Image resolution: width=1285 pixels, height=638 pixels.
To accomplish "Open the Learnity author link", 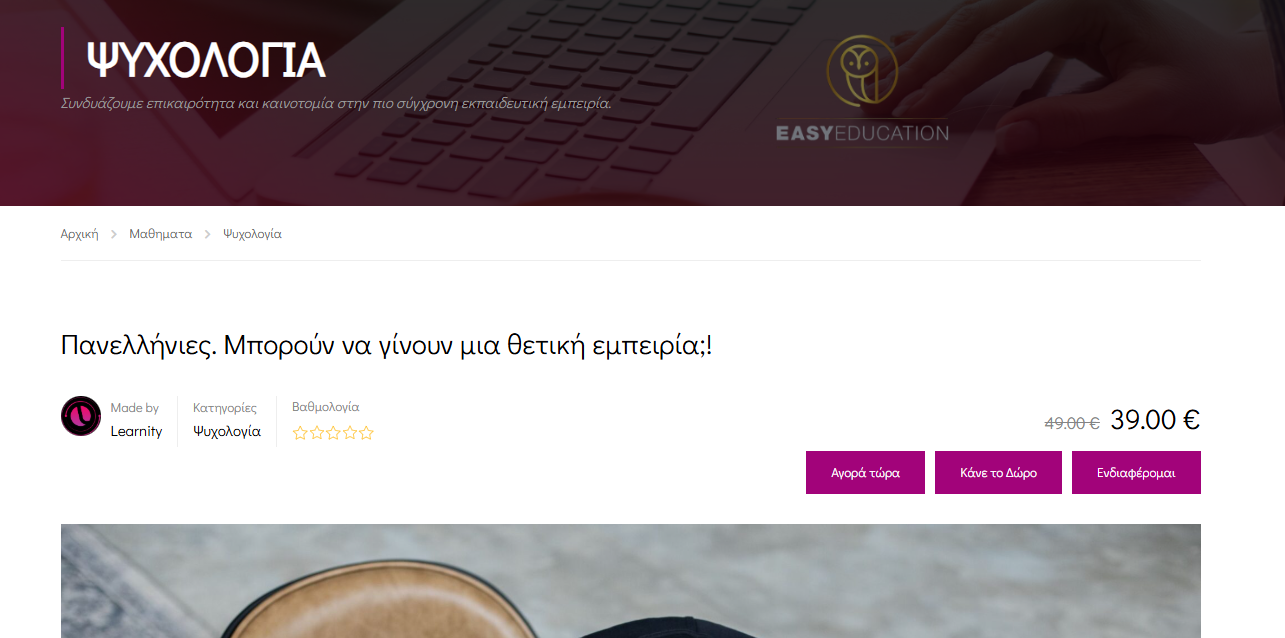I will pyautogui.click(x=136, y=431).
